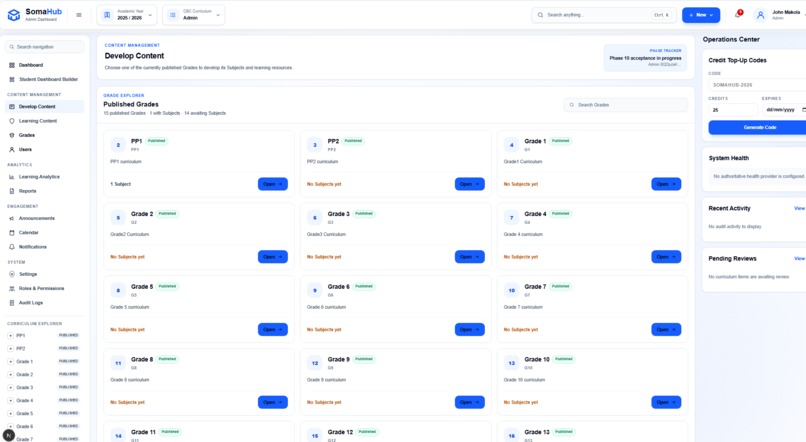Click the Calendar sidebar icon

tap(12, 233)
